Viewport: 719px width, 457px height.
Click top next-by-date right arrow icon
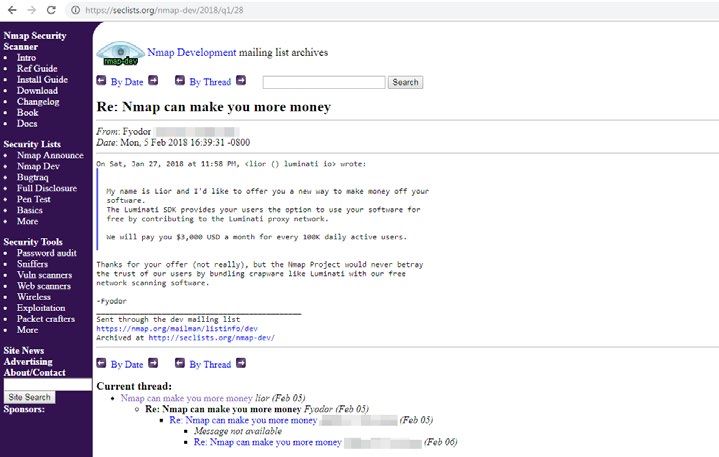(x=153, y=81)
